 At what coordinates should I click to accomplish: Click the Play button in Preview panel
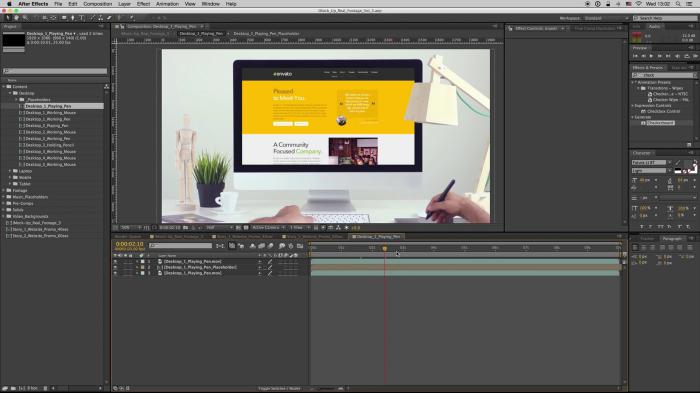(x=651, y=56)
